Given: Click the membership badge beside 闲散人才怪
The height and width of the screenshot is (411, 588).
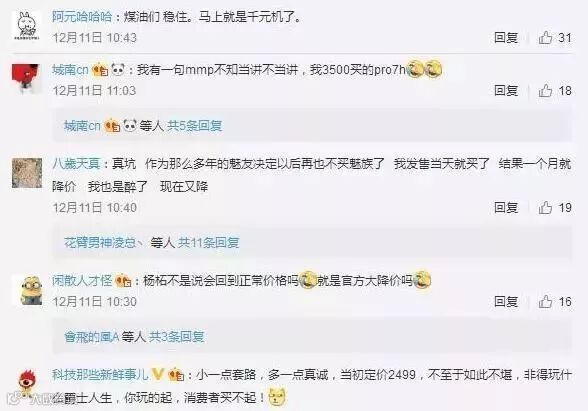Looking at the screenshot, I should click(x=123, y=280).
